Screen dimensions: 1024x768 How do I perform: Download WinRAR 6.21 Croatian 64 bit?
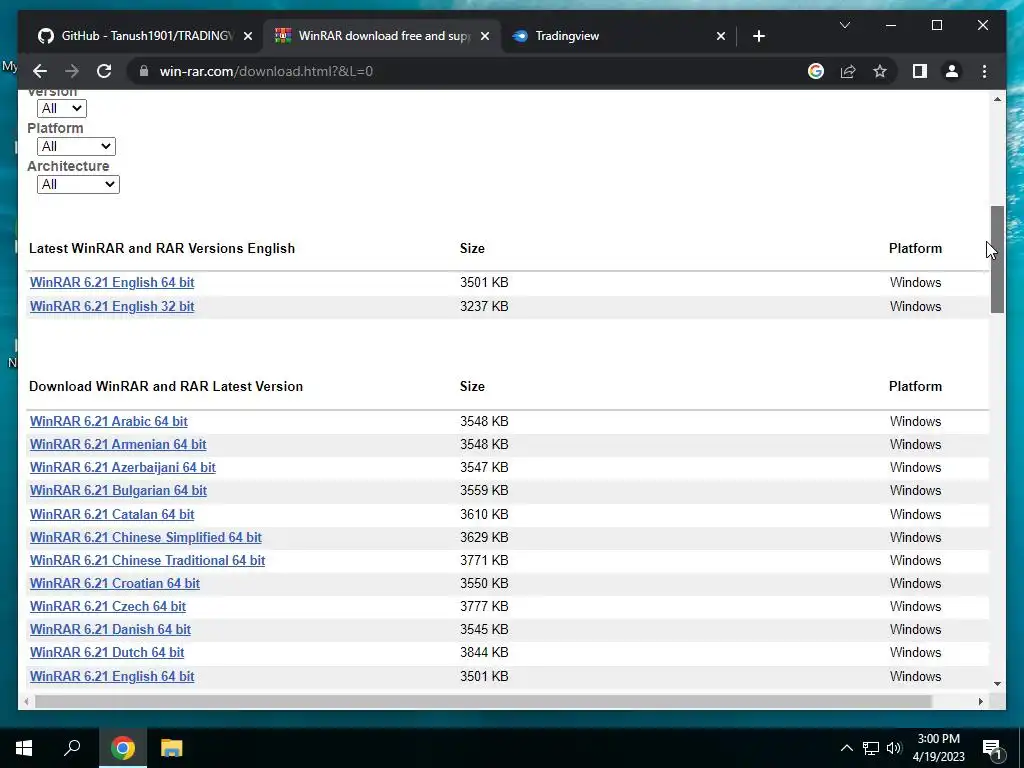click(x=114, y=583)
